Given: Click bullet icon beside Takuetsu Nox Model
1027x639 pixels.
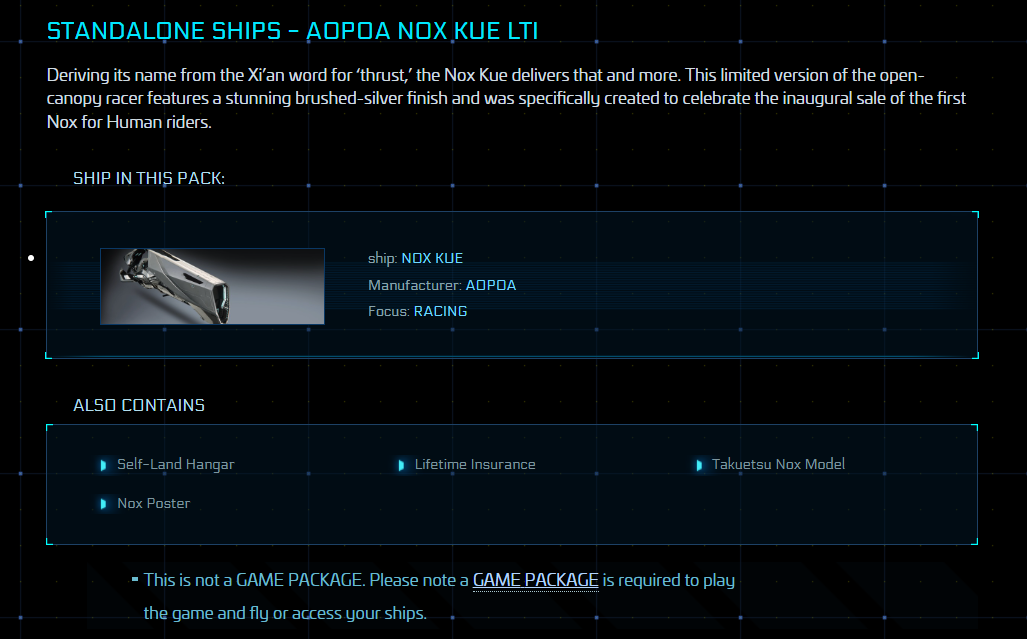Looking at the screenshot, I should (x=699, y=465).
